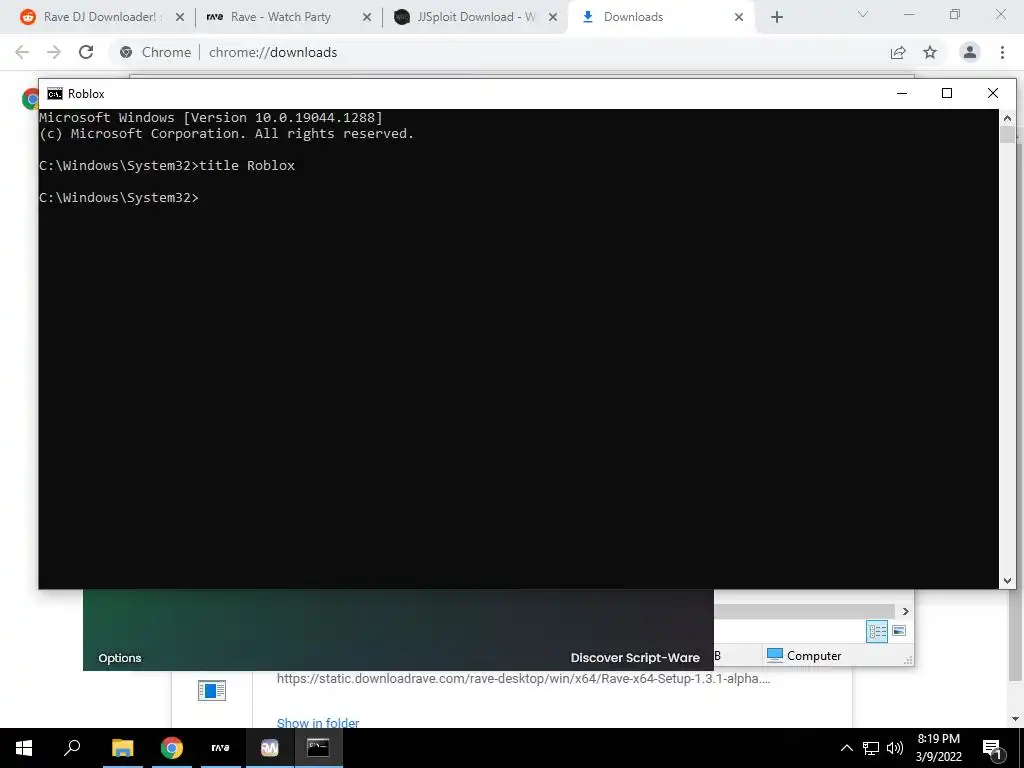
Task: Open Chrome from the taskbar
Action: (x=172, y=748)
